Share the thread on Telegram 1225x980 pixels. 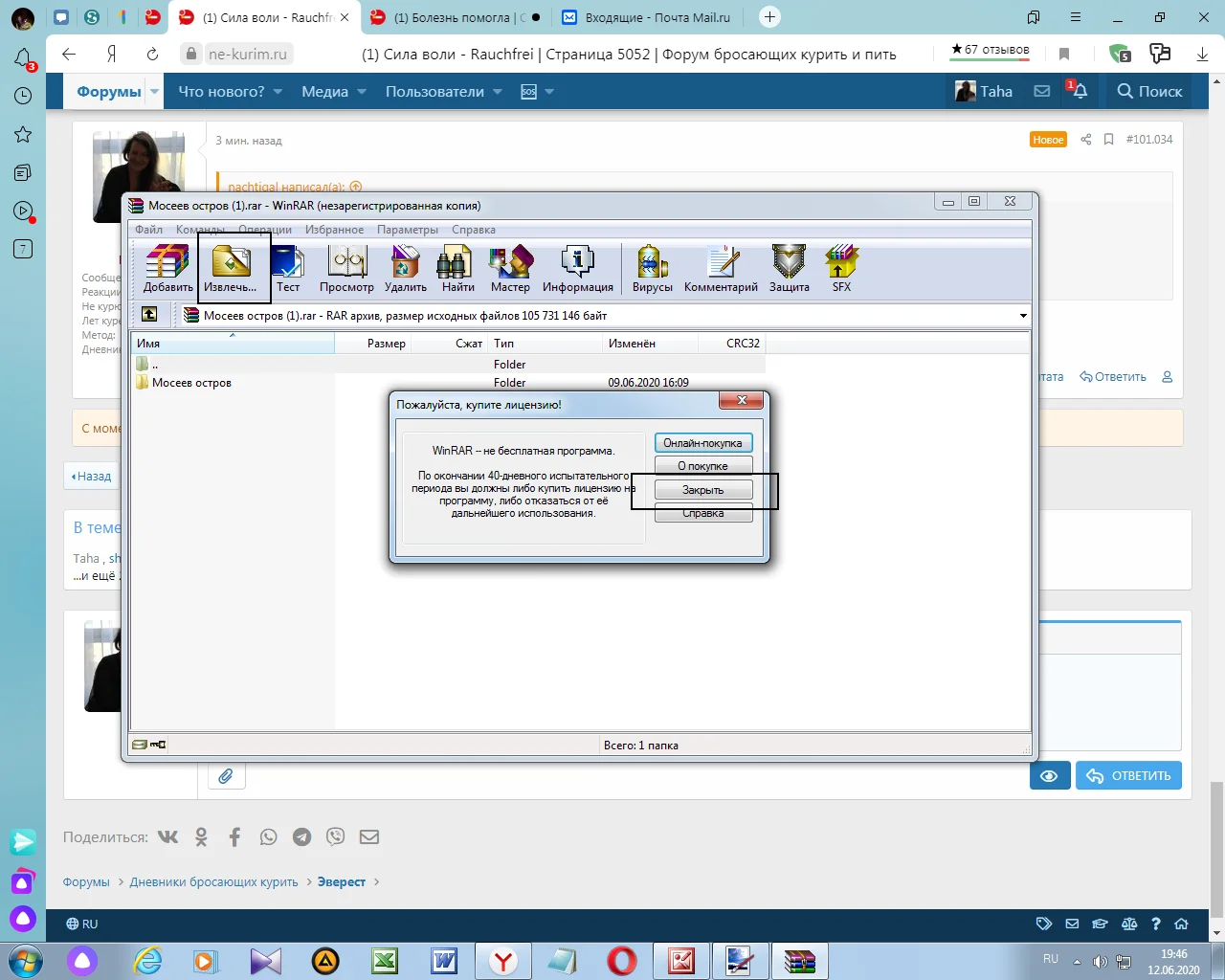pyautogui.click(x=301, y=836)
